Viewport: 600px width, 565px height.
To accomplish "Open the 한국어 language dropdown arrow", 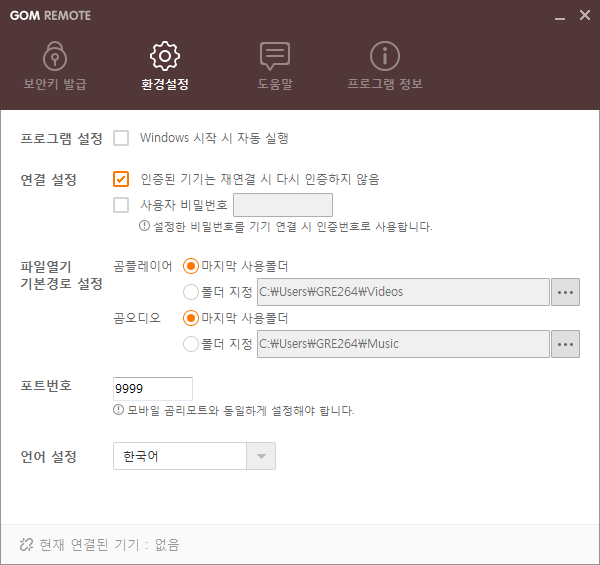I will (x=261, y=456).
